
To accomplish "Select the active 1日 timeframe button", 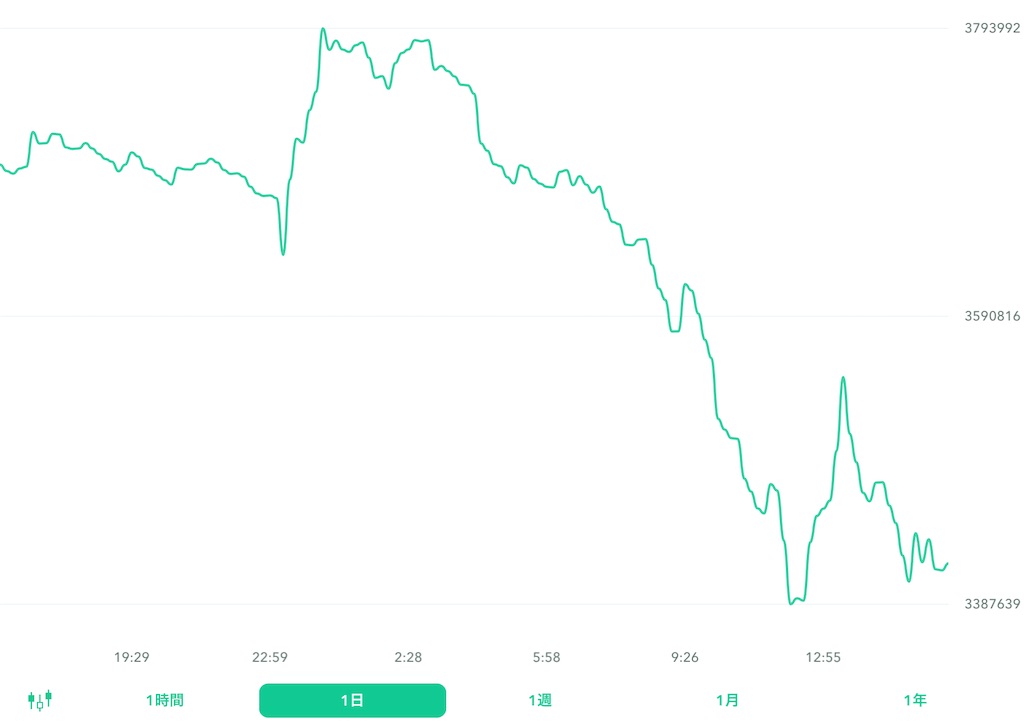I will (352, 700).
